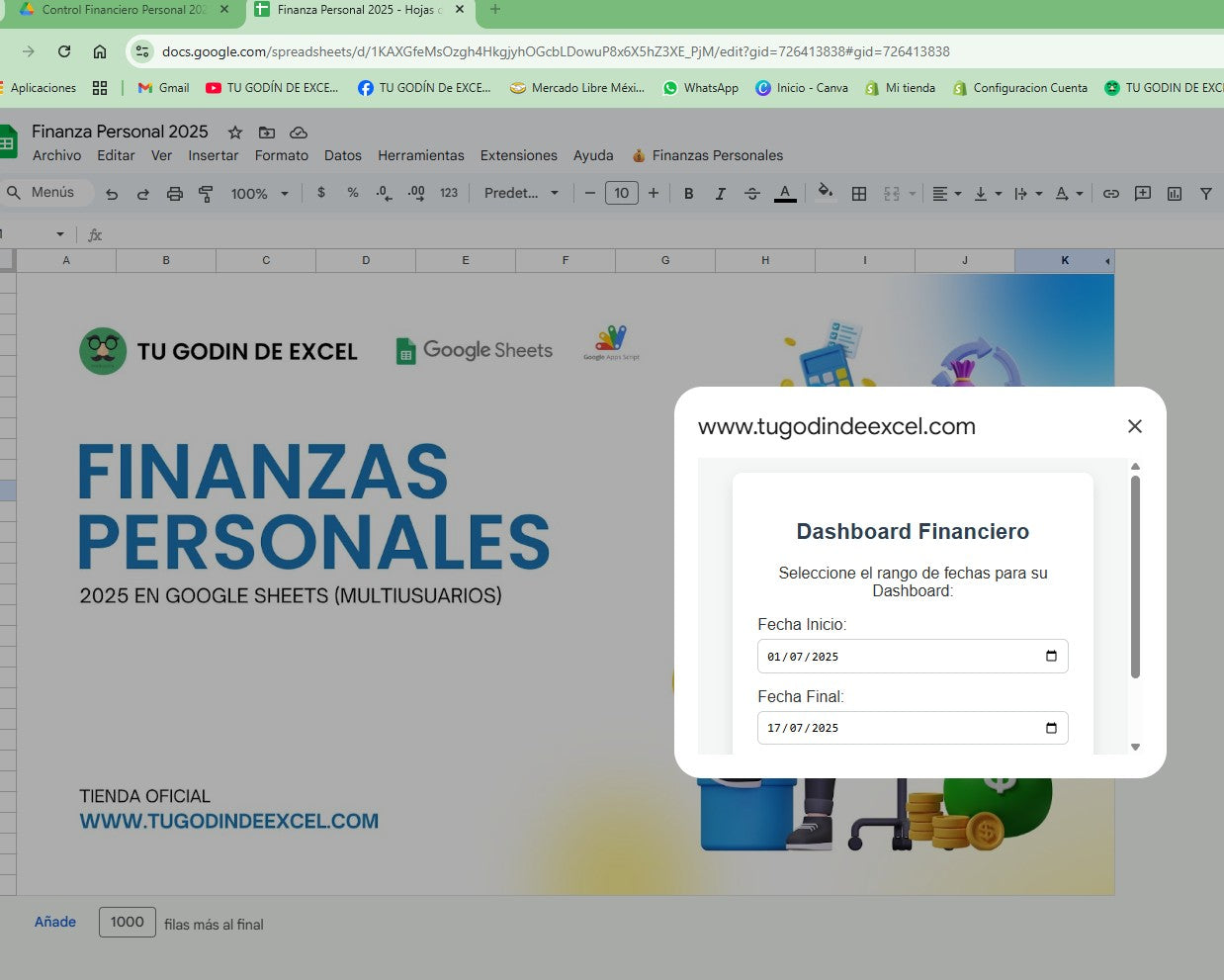Apply strikethrough formatting

[752, 194]
